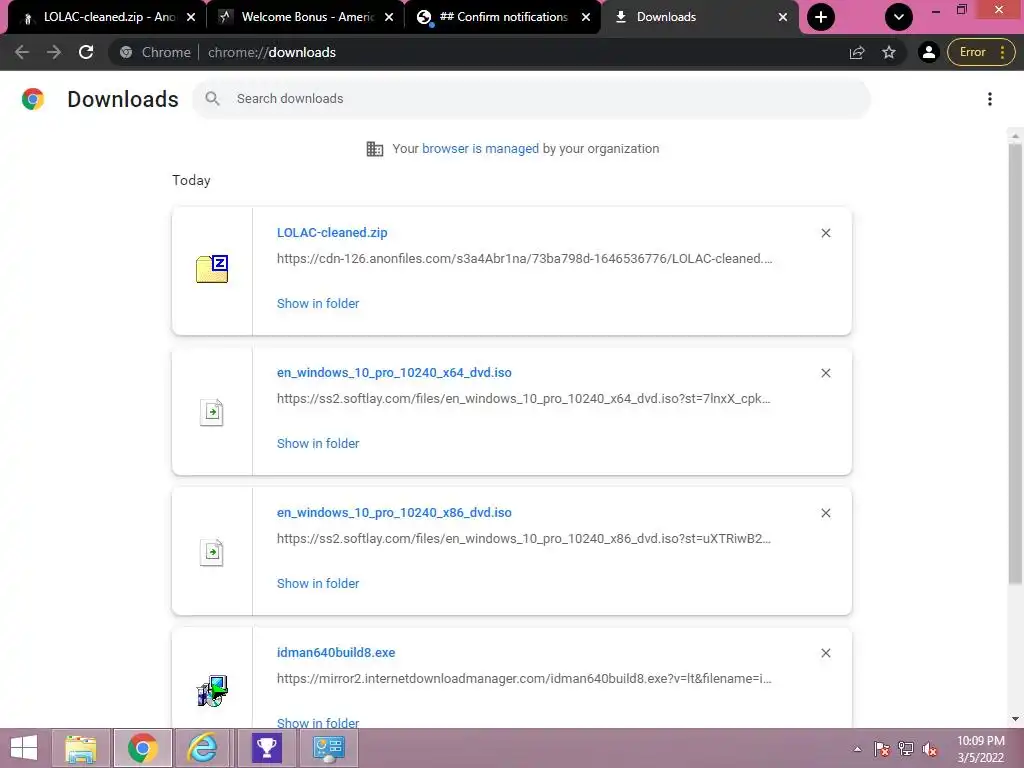Click the x64 iso file icon
Viewport: 1024px width, 768px height.
(212, 412)
